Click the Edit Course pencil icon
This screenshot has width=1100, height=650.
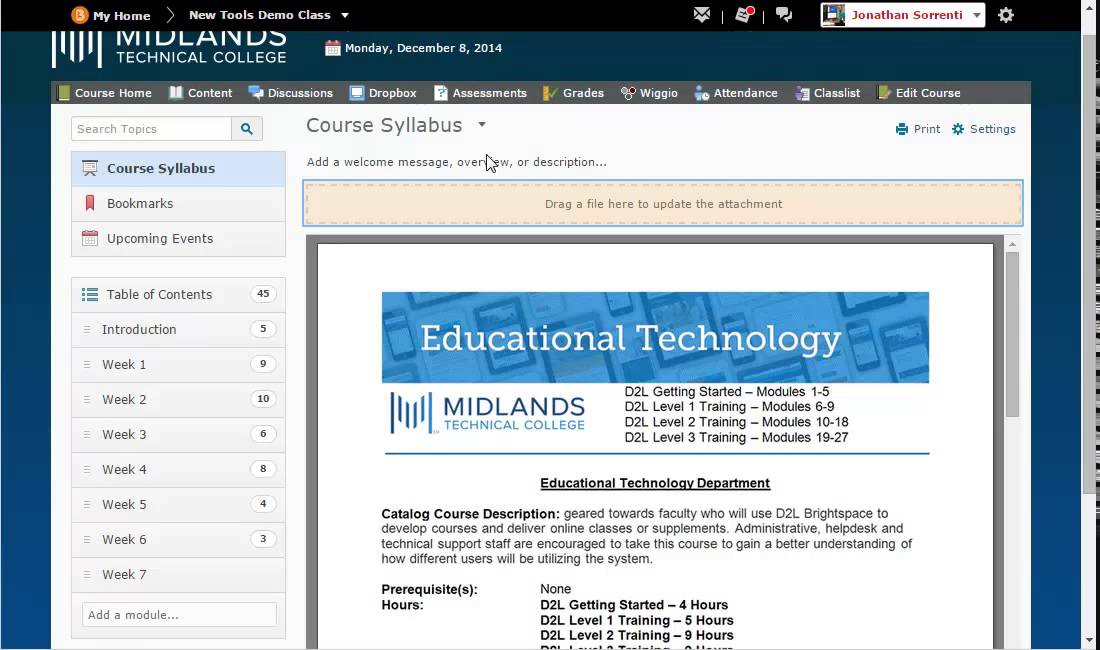click(884, 93)
